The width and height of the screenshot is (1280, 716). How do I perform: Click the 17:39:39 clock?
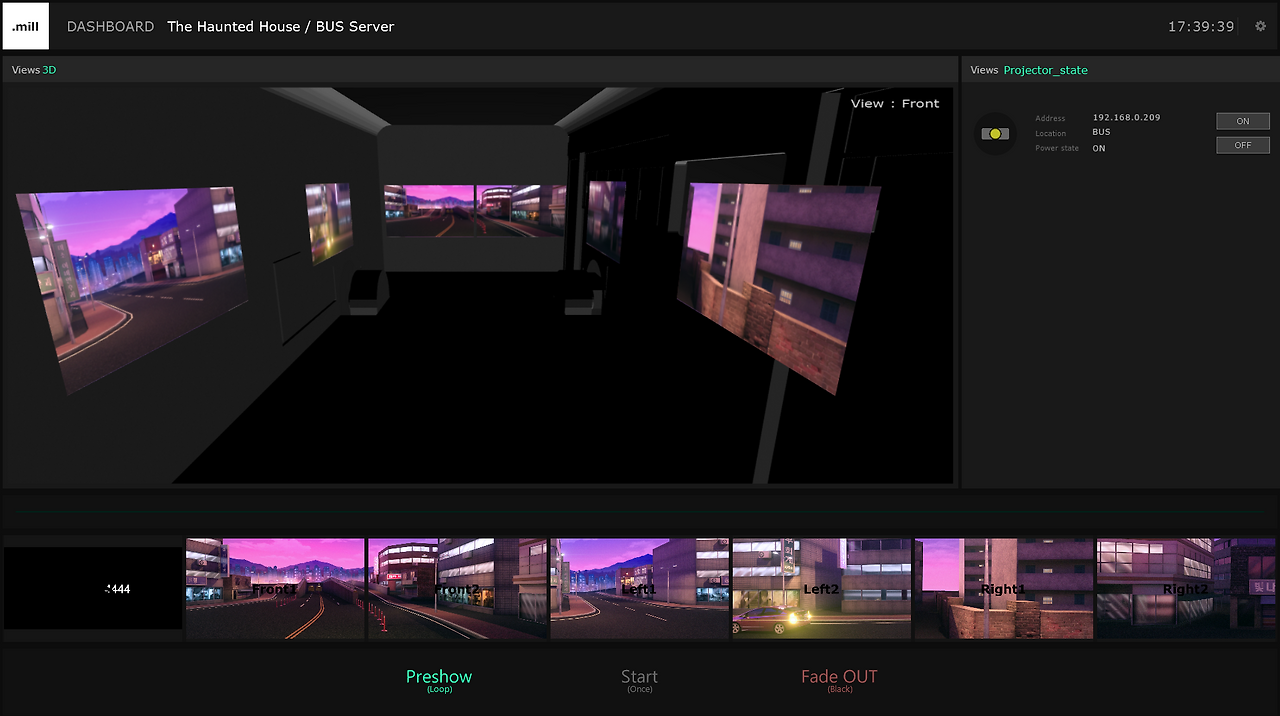point(1201,27)
